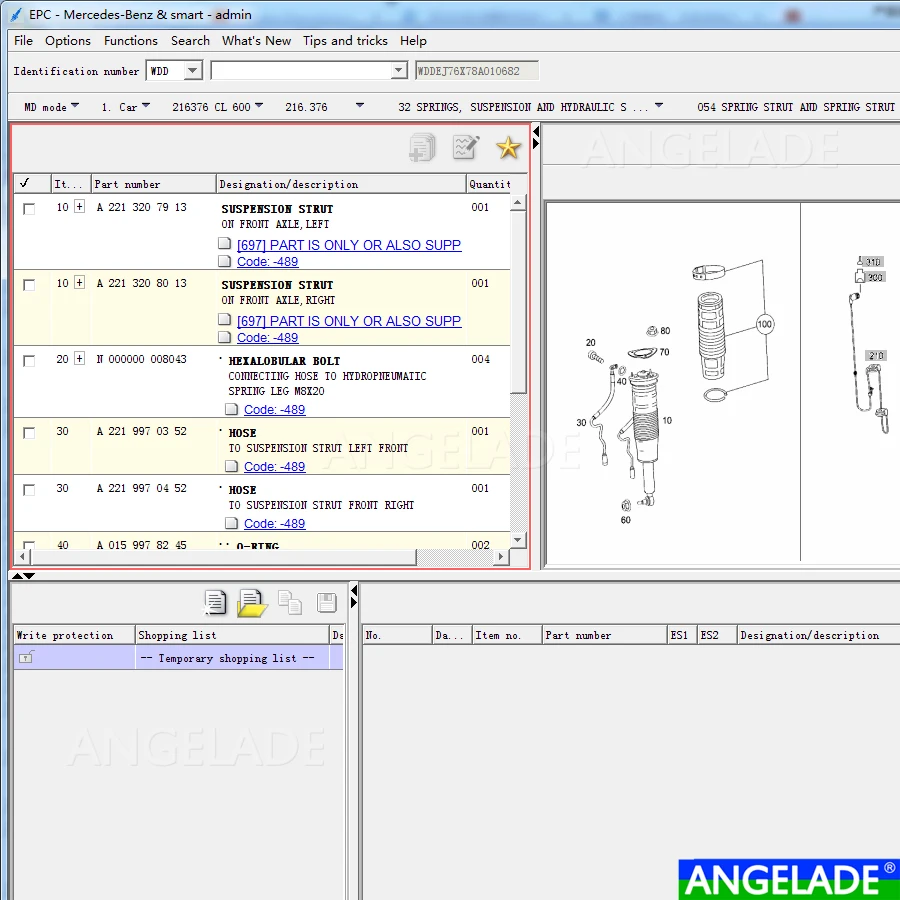900x900 pixels.
Task: Open the Functions menu
Action: click(x=130, y=41)
